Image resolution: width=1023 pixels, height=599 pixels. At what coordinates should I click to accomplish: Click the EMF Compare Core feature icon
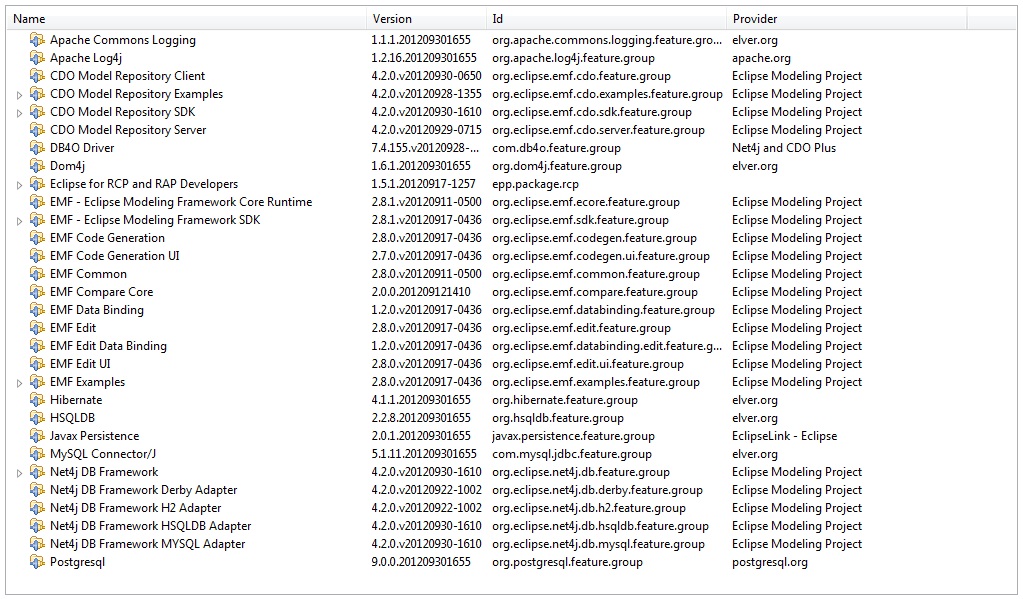pyautogui.click(x=37, y=292)
